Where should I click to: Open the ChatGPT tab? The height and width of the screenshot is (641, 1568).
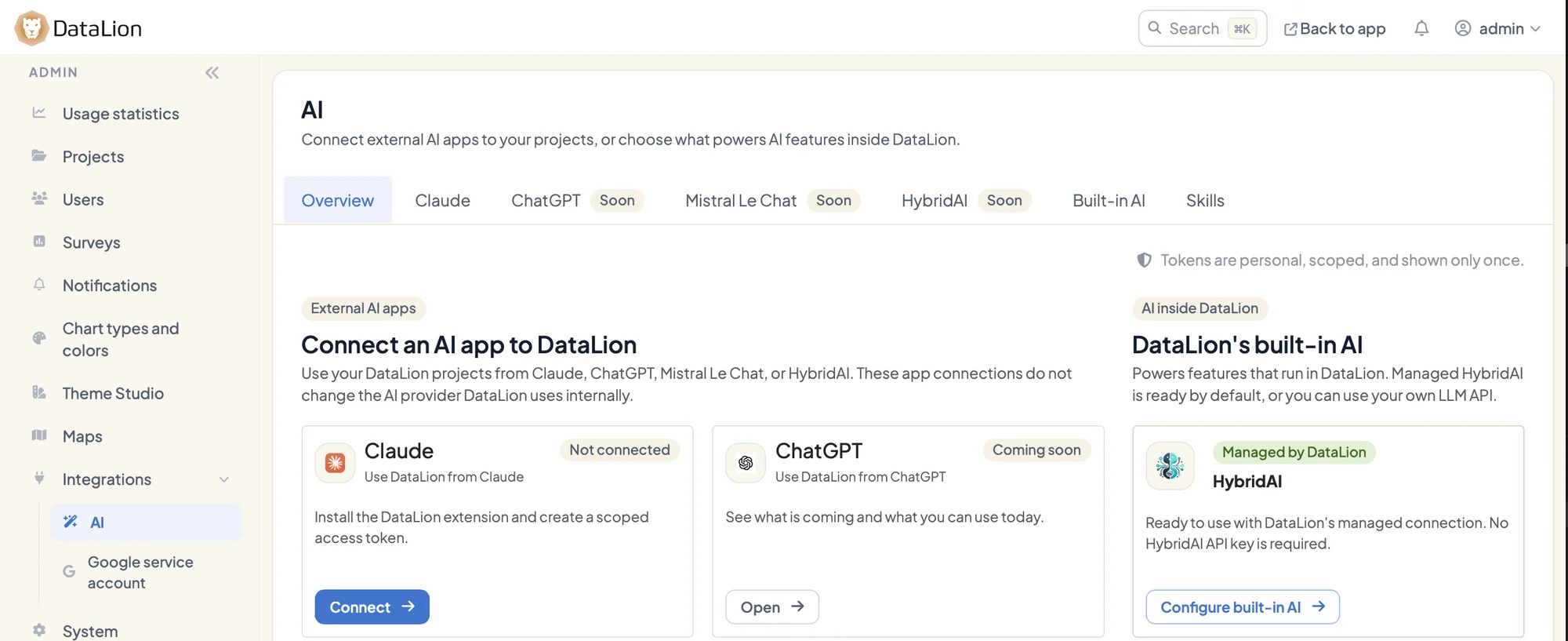578,200
